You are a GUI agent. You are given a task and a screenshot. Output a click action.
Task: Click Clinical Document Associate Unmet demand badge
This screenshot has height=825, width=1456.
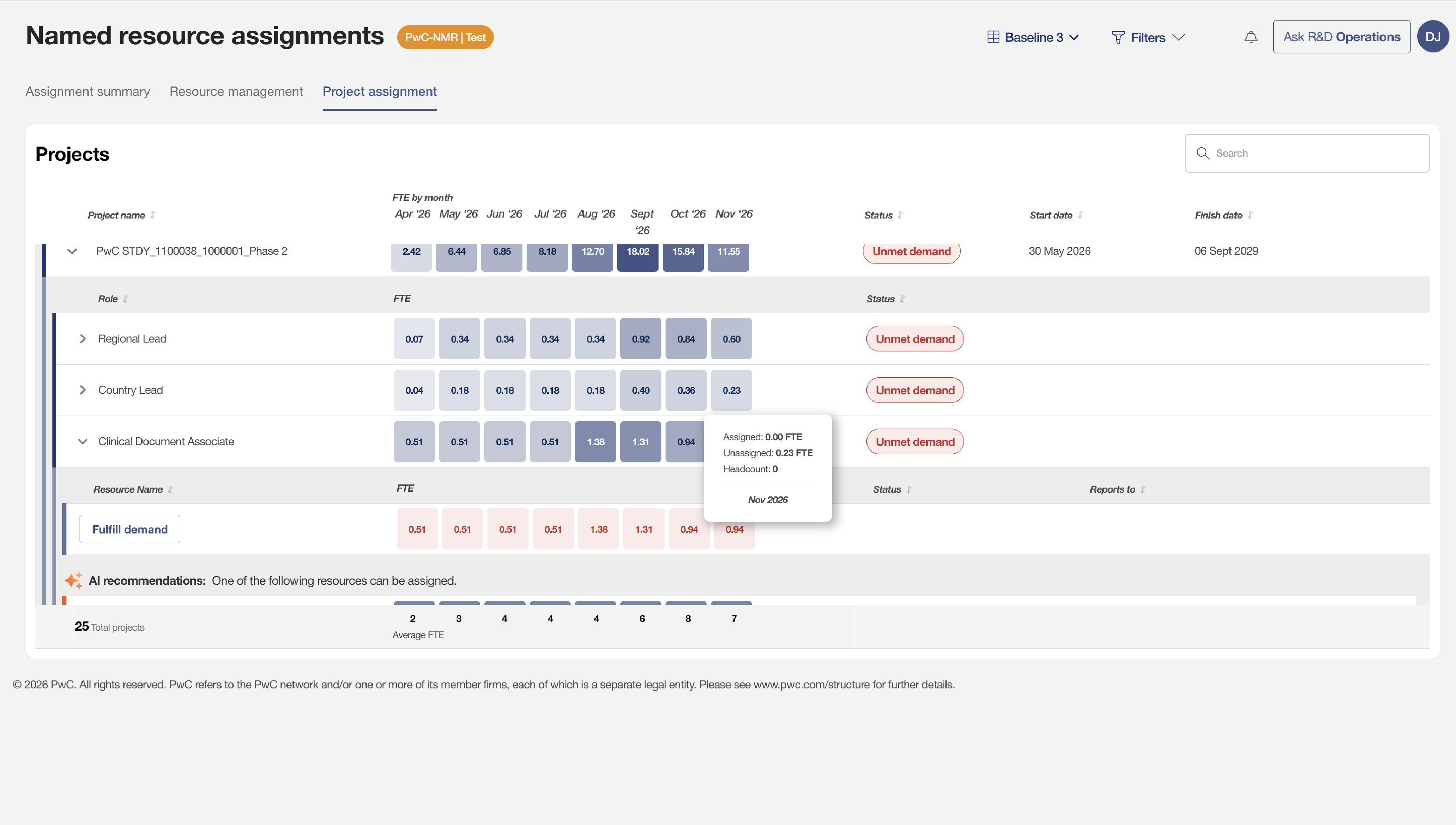[915, 442]
